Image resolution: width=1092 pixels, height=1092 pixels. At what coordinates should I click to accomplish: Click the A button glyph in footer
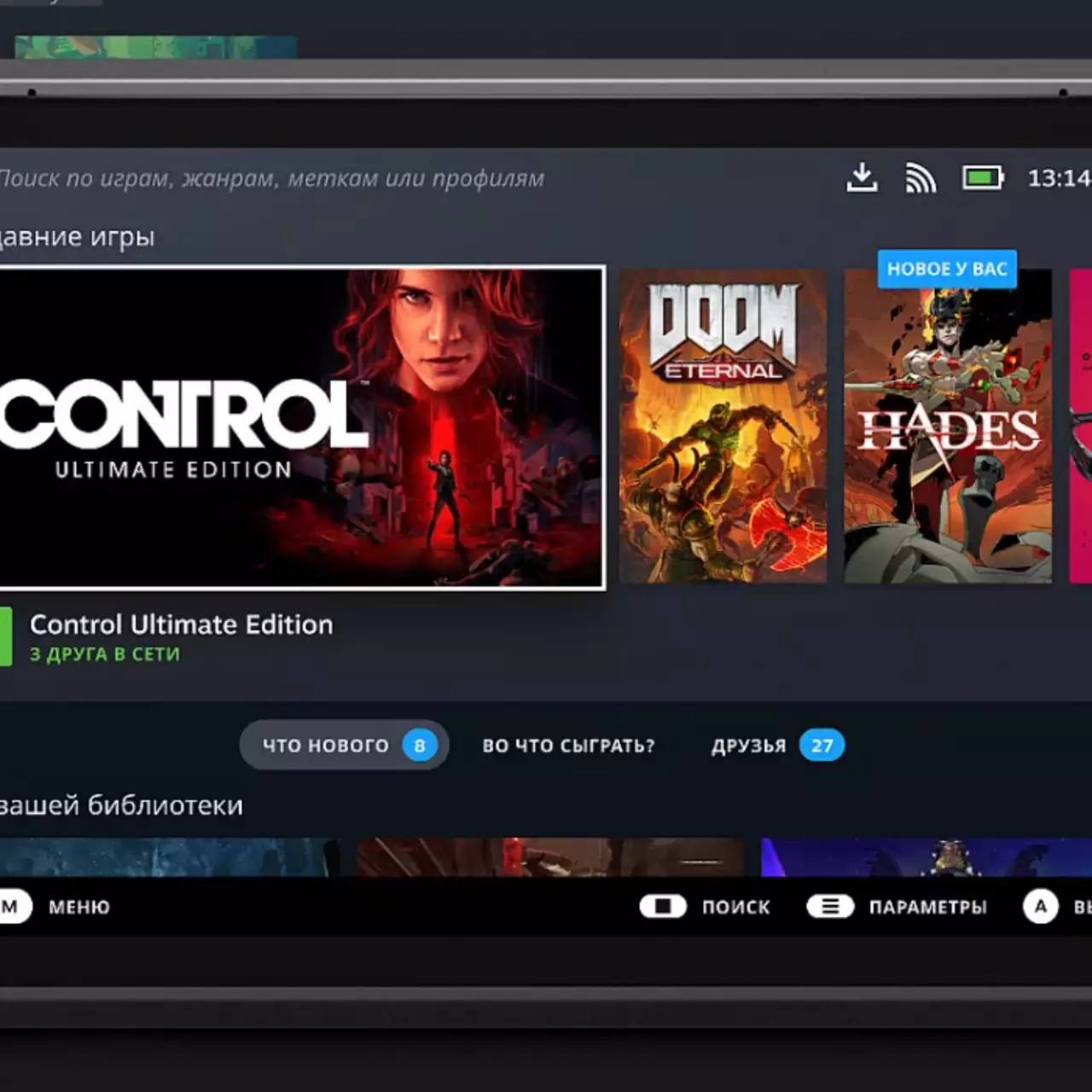(1041, 907)
